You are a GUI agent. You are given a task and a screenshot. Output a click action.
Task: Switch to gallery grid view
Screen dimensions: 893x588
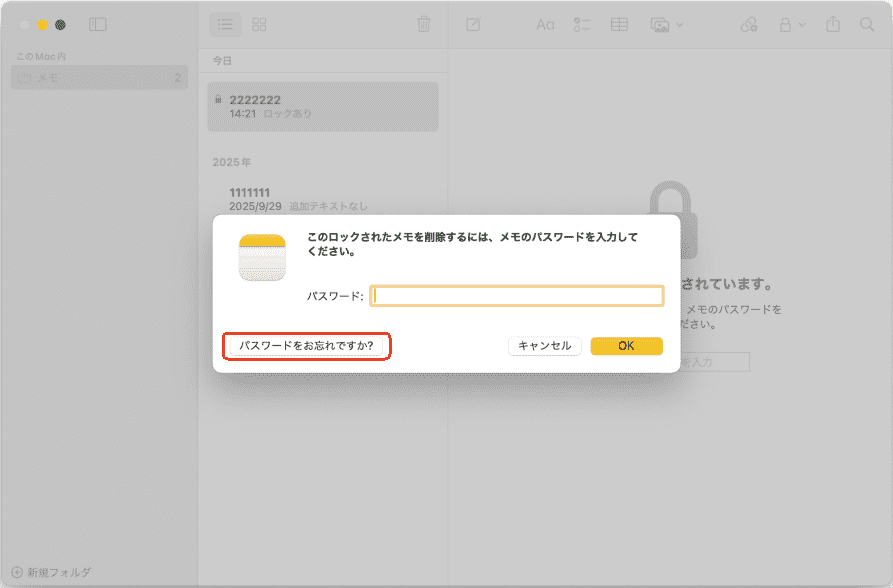click(259, 24)
